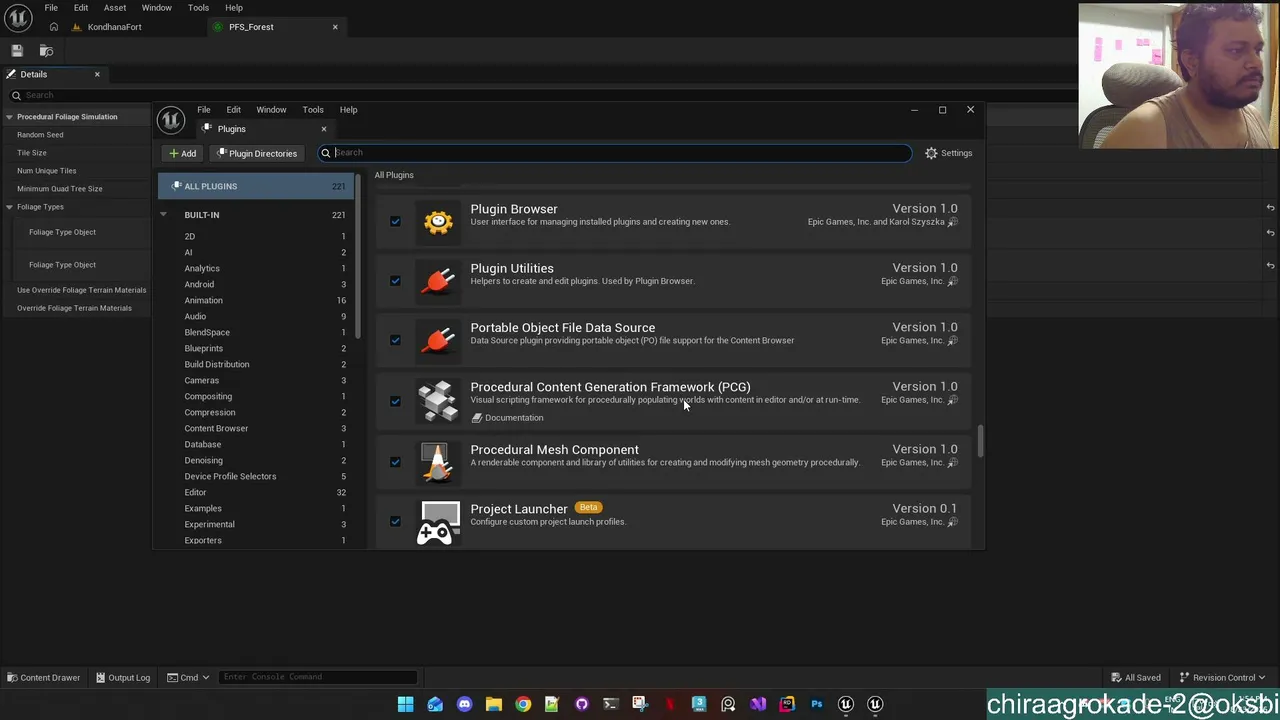Image resolution: width=1280 pixels, height=720 pixels.
Task: Click the Browse in Content Browser icon
Action: click(46, 50)
